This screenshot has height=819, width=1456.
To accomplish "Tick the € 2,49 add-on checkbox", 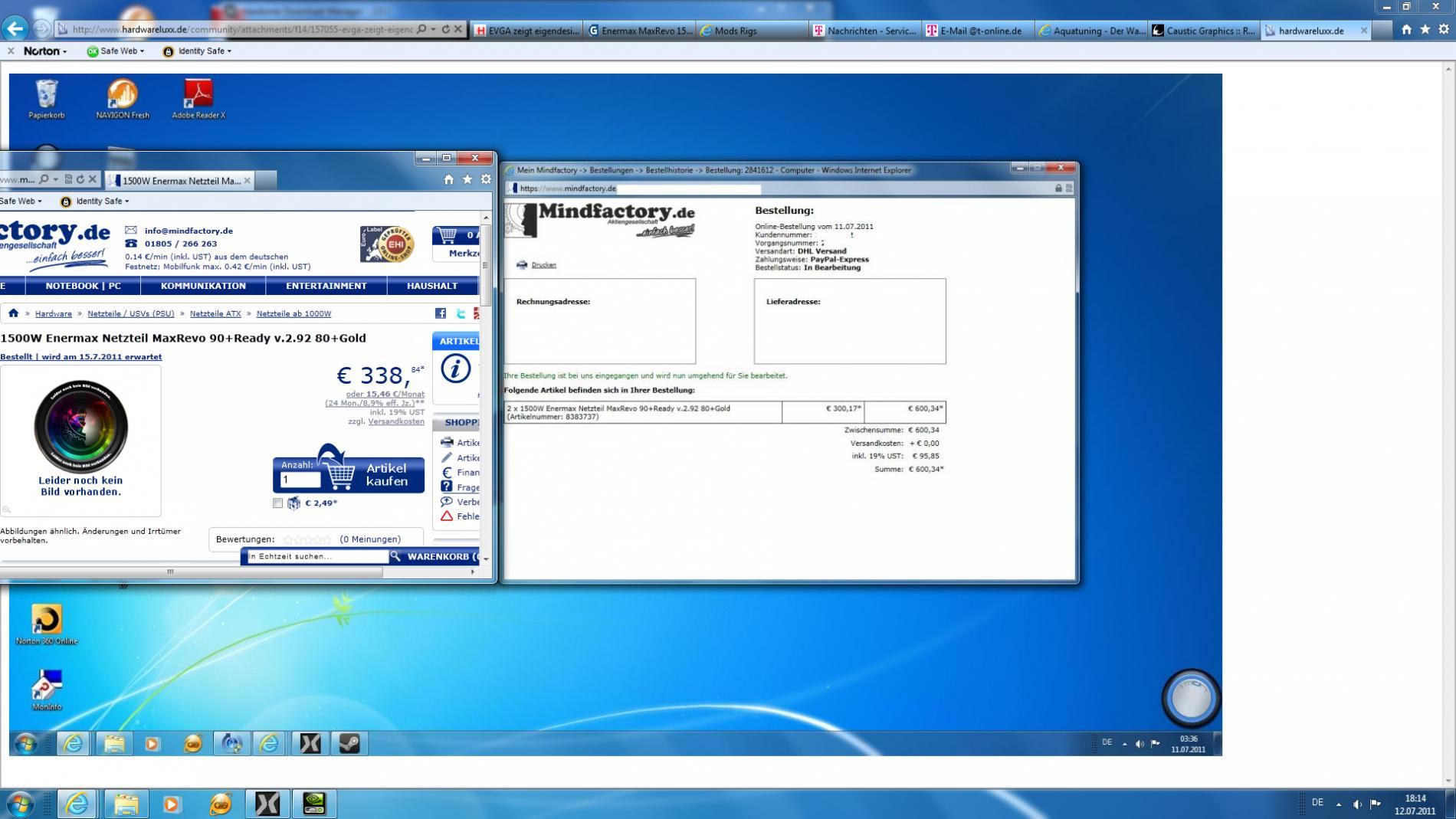I will coord(277,503).
